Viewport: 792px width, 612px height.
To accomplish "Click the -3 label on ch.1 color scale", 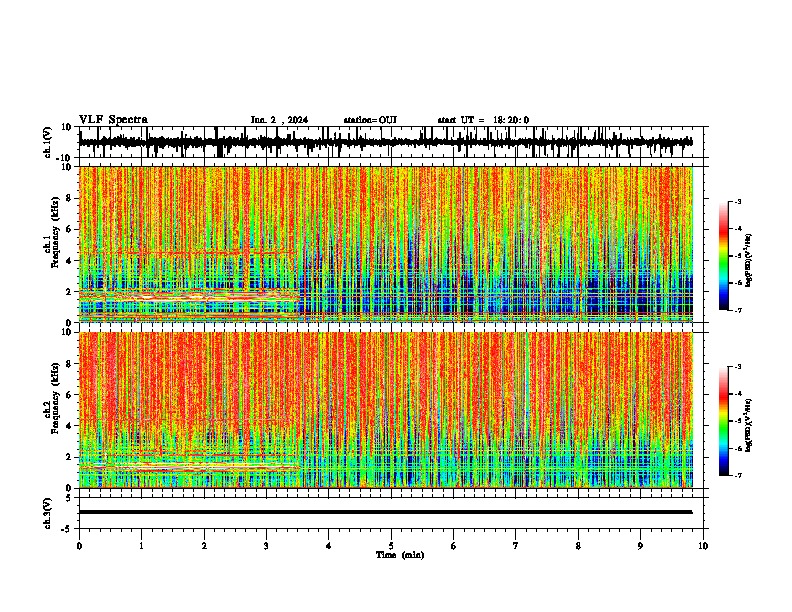I will [738, 201].
